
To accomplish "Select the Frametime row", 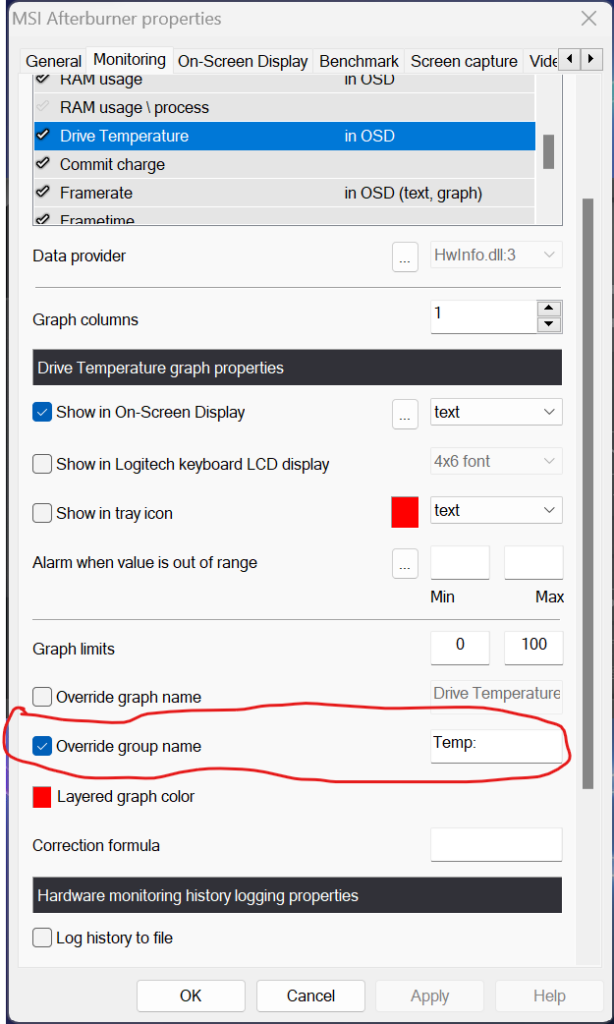I will coord(284,218).
